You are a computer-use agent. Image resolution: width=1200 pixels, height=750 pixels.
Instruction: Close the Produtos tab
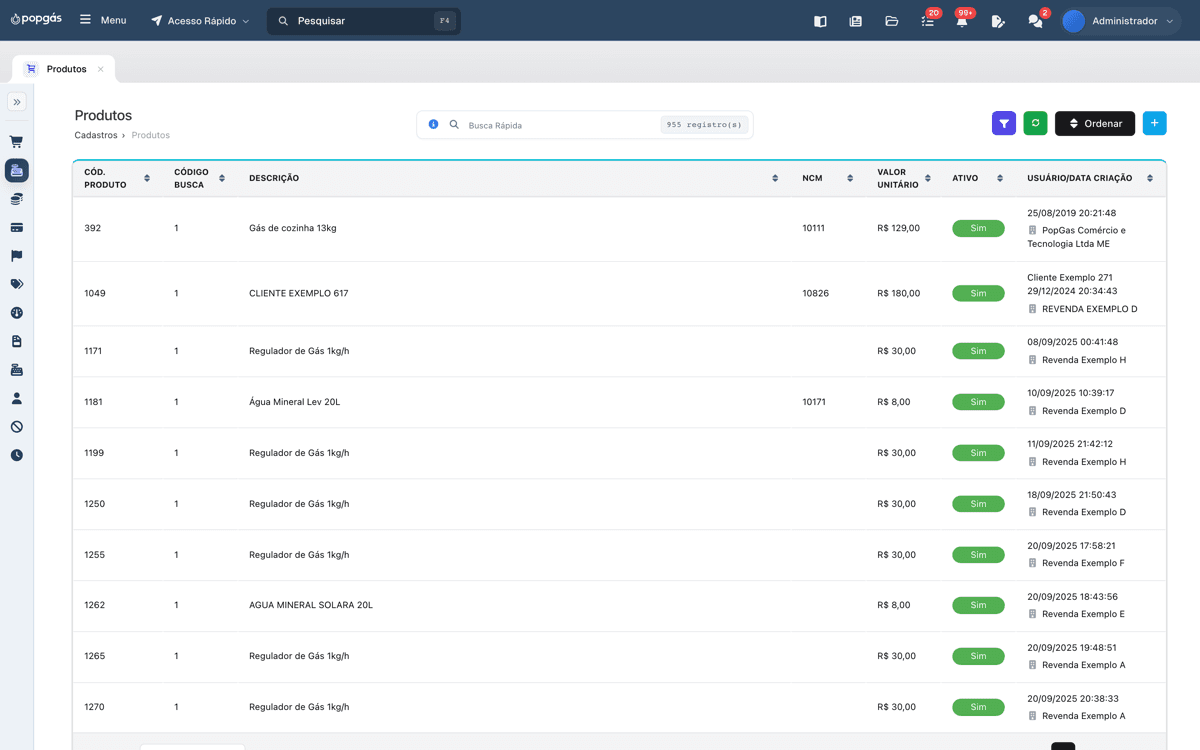point(100,69)
